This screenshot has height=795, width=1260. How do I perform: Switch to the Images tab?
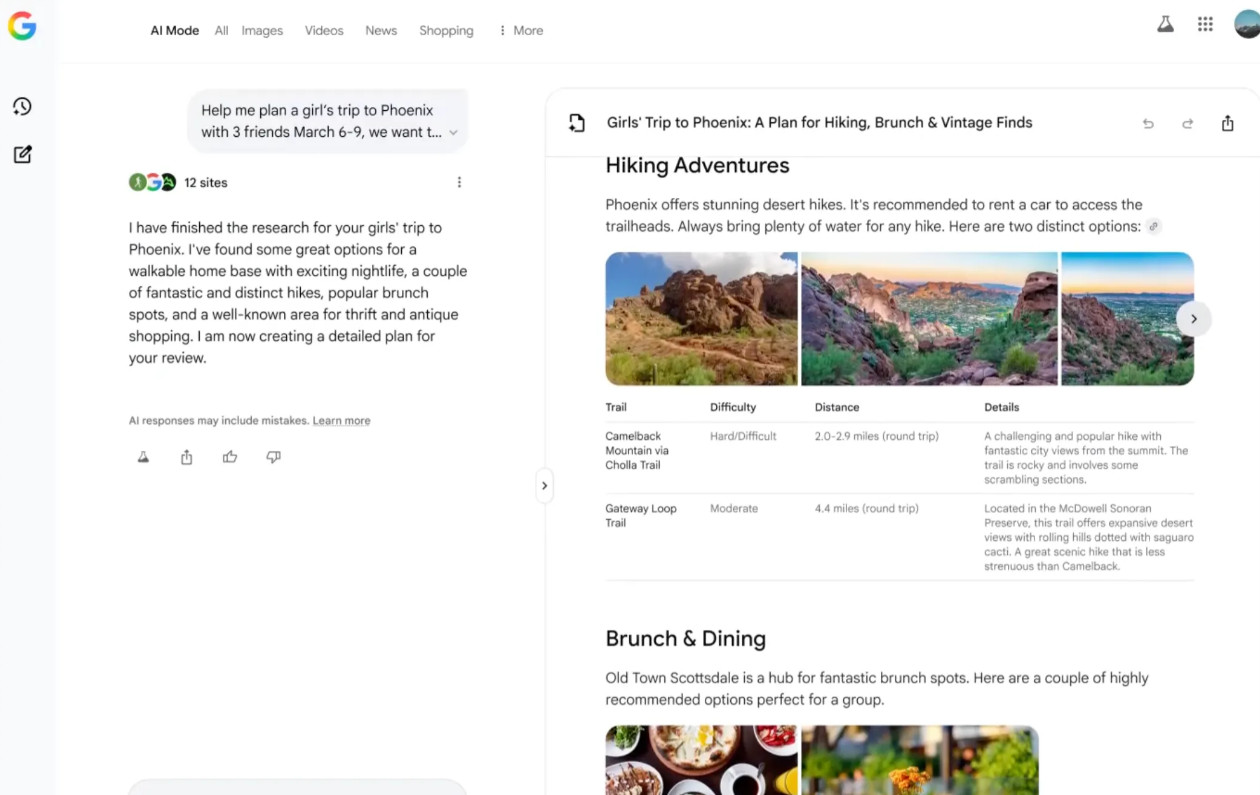pyautogui.click(x=262, y=31)
